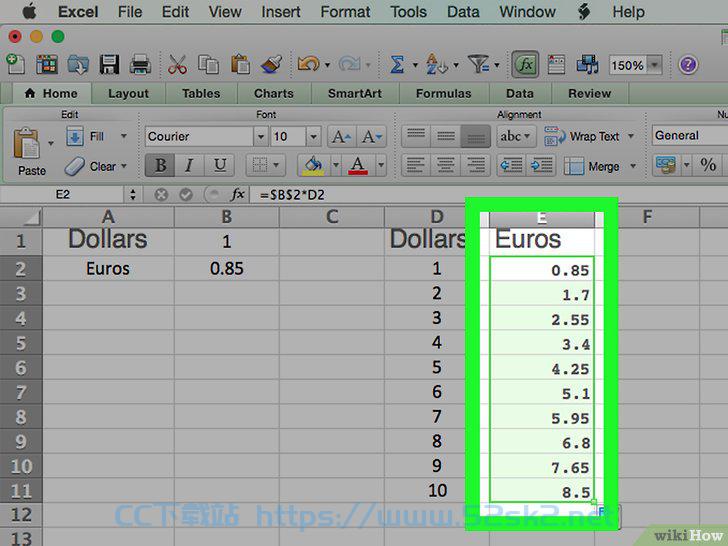
Task: Open the Insert menu
Action: [280, 12]
